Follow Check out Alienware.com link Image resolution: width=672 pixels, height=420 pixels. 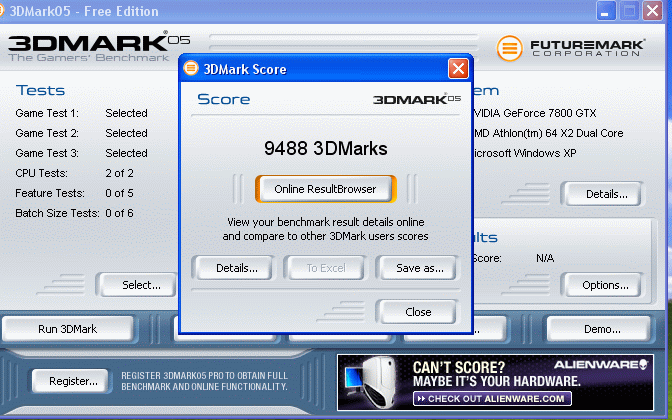[492, 399]
